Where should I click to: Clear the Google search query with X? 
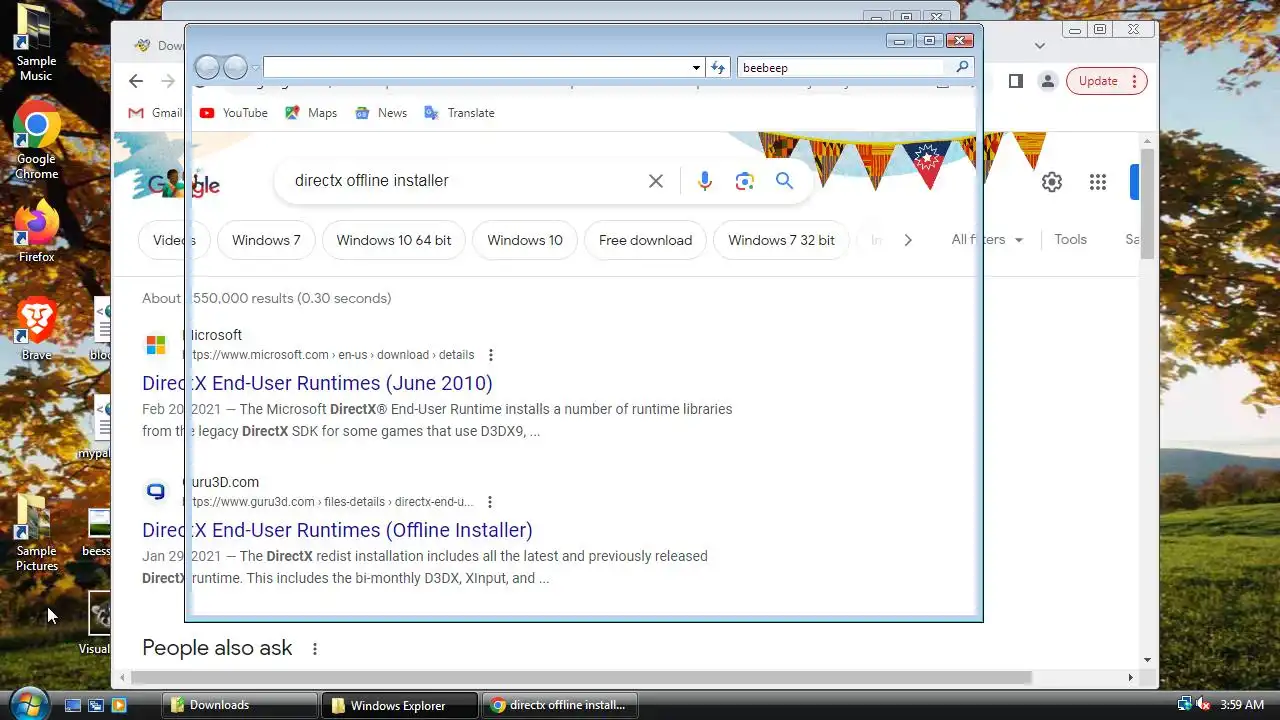pos(656,181)
